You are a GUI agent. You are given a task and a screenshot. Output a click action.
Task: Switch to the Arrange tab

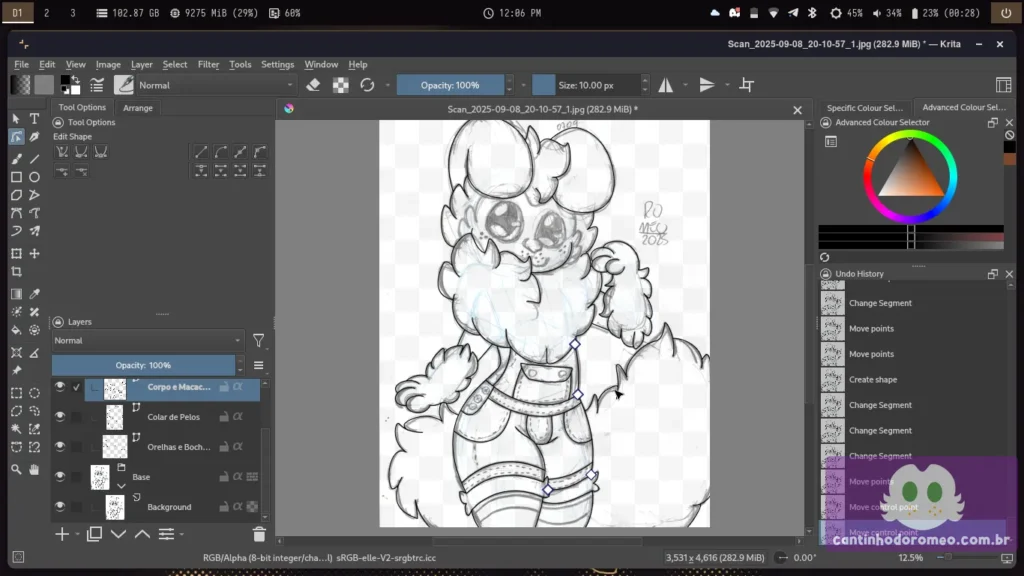(x=138, y=108)
